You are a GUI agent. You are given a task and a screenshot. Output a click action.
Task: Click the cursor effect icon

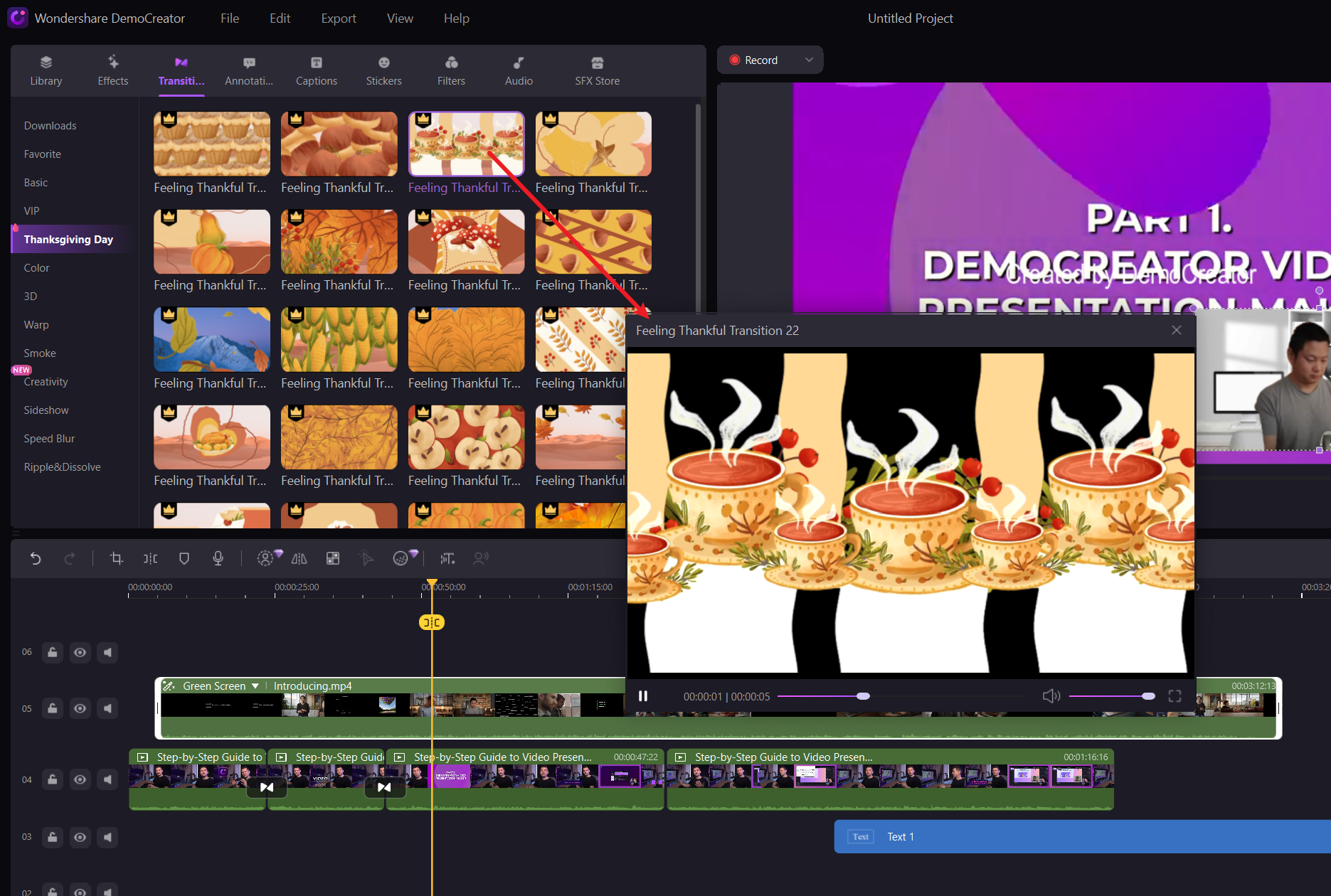(366, 558)
